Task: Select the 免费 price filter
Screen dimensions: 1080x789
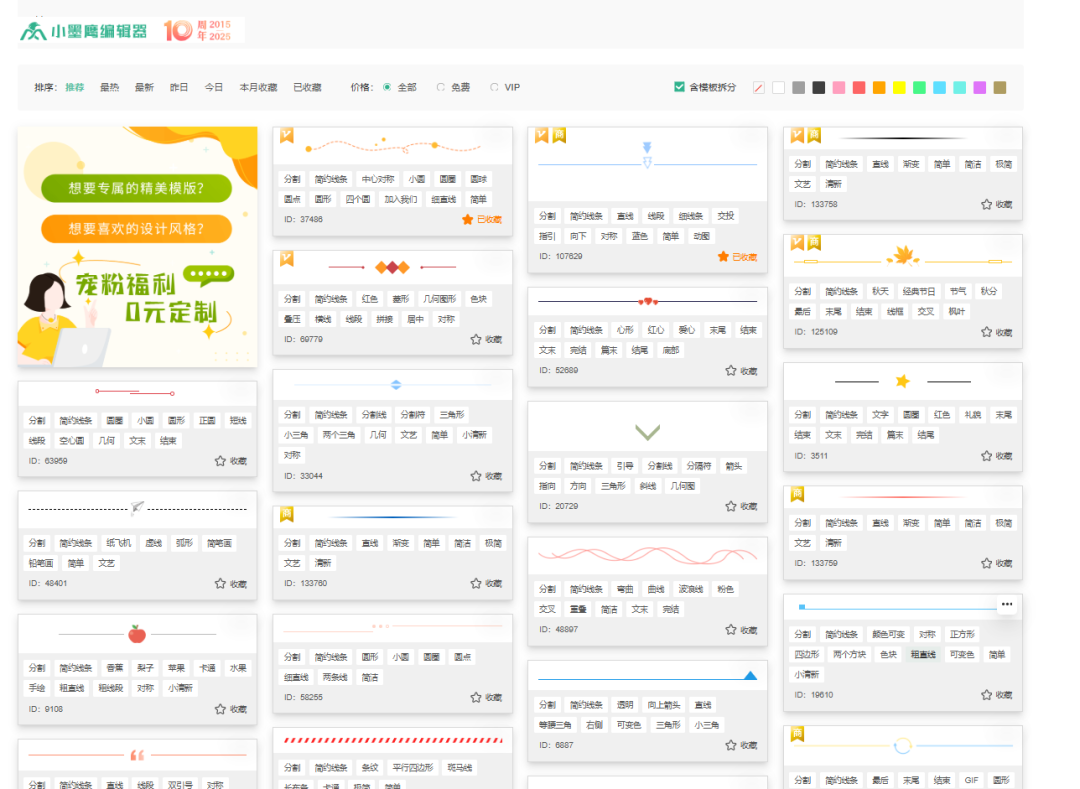Action: (x=441, y=88)
